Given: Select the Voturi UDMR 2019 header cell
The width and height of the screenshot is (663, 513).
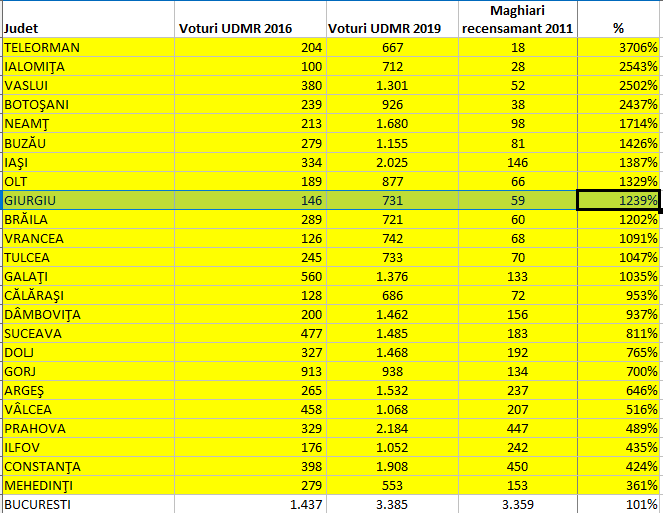Looking at the screenshot, I should pos(392,19).
